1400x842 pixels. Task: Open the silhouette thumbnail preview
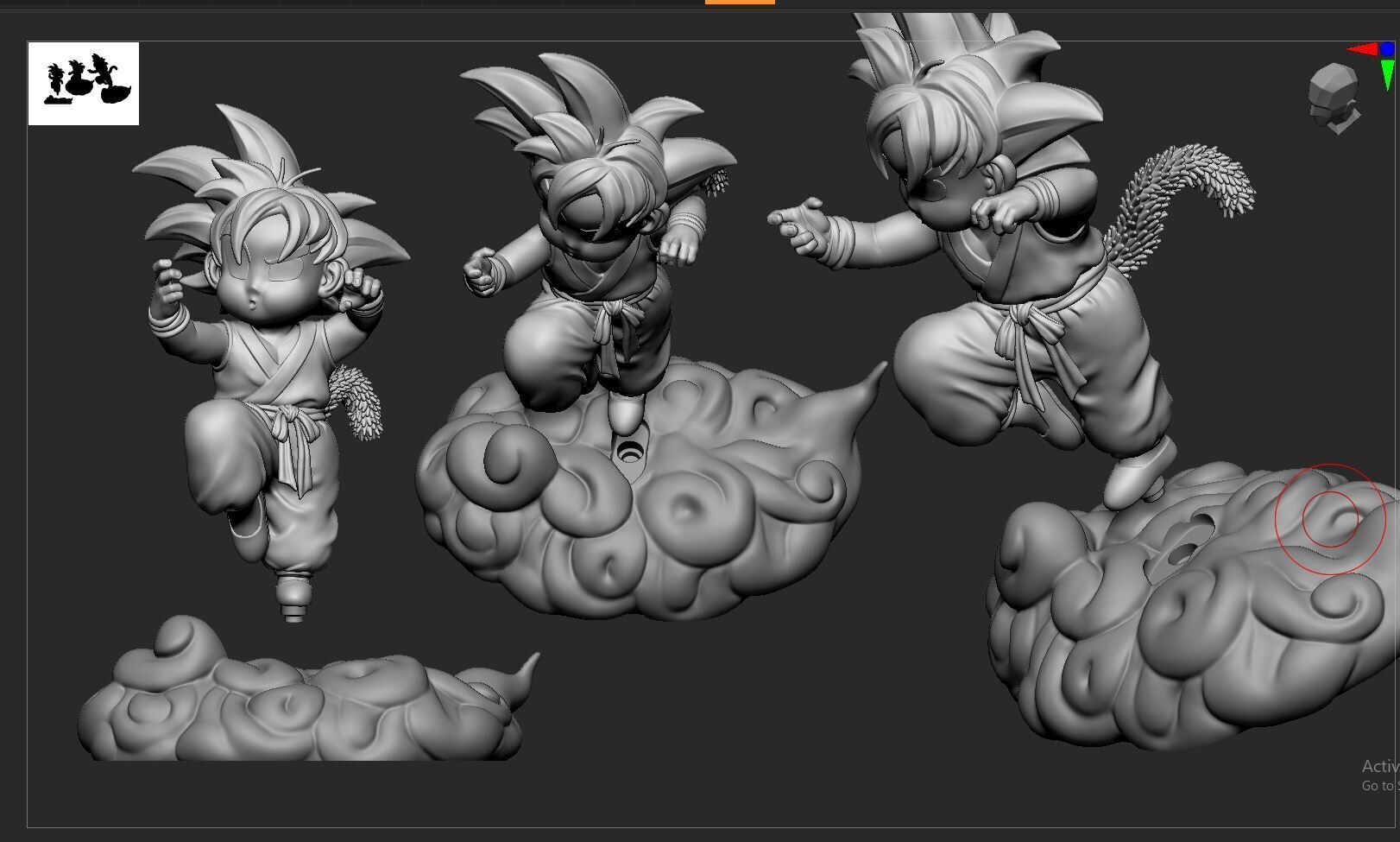pos(84,84)
